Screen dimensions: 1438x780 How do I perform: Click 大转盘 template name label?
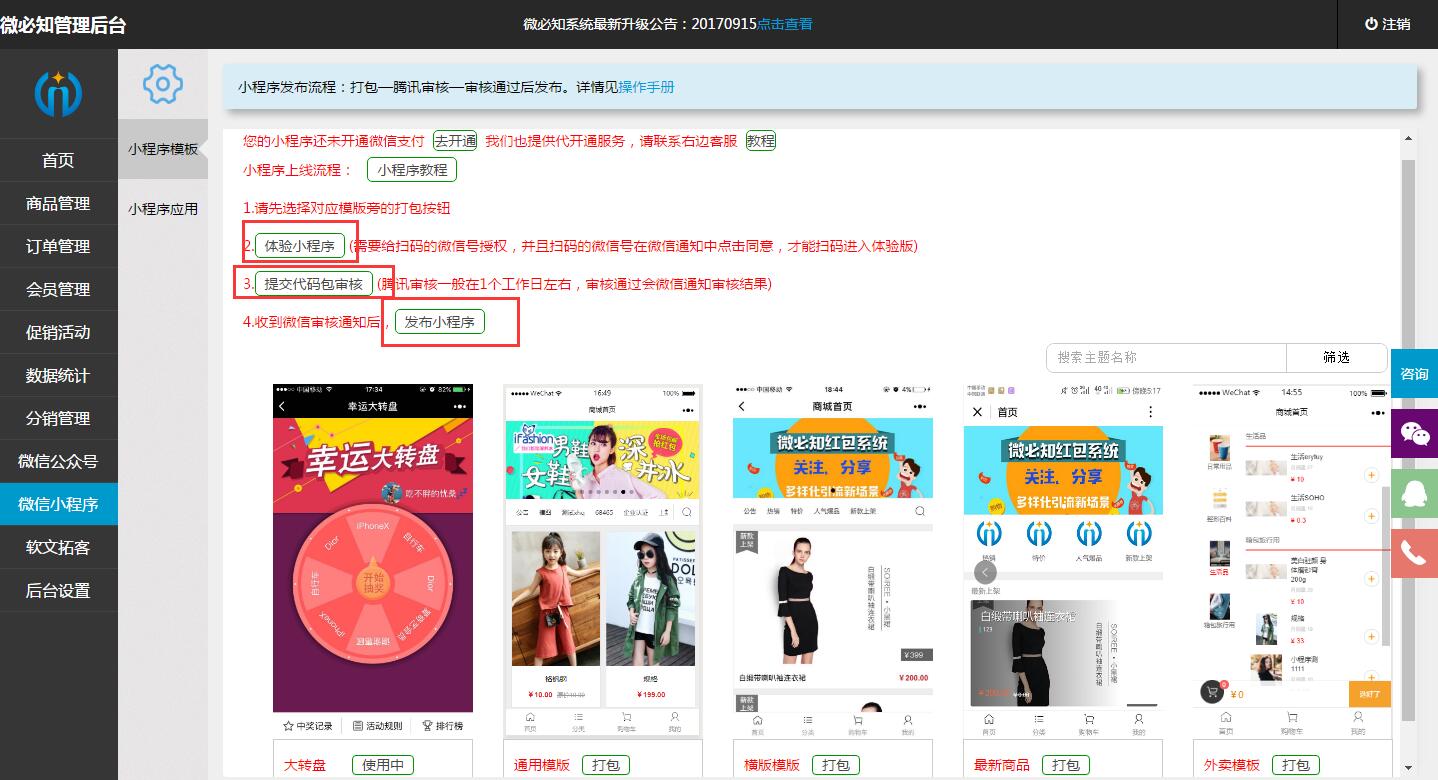coord(305,765)
